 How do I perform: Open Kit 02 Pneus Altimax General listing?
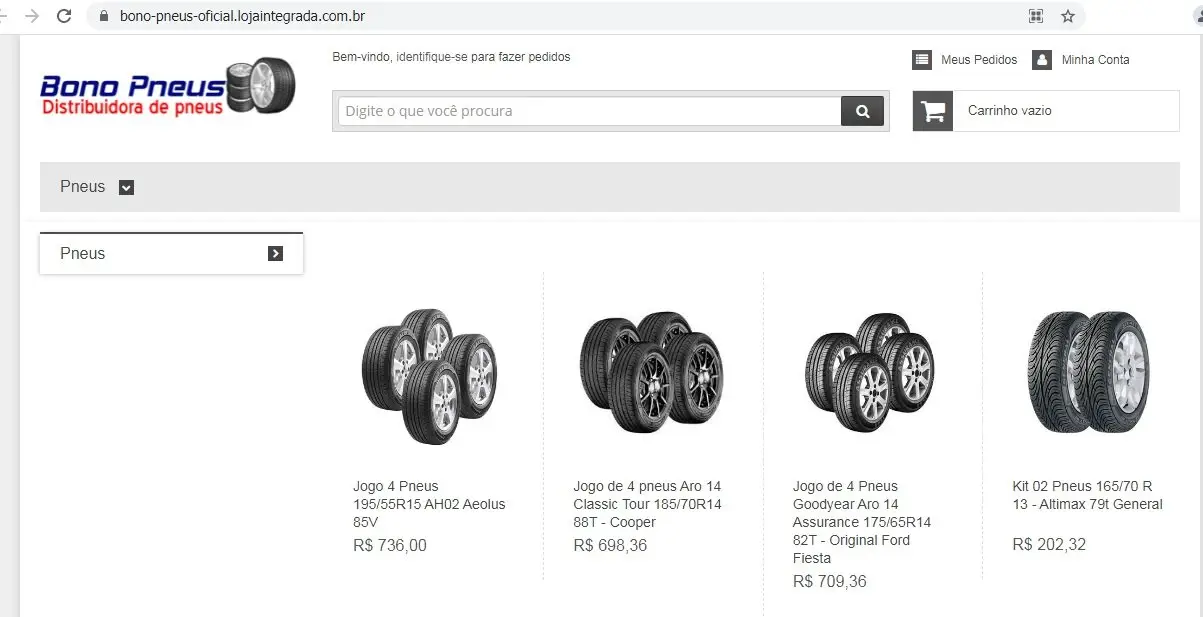pos(1088,495)
